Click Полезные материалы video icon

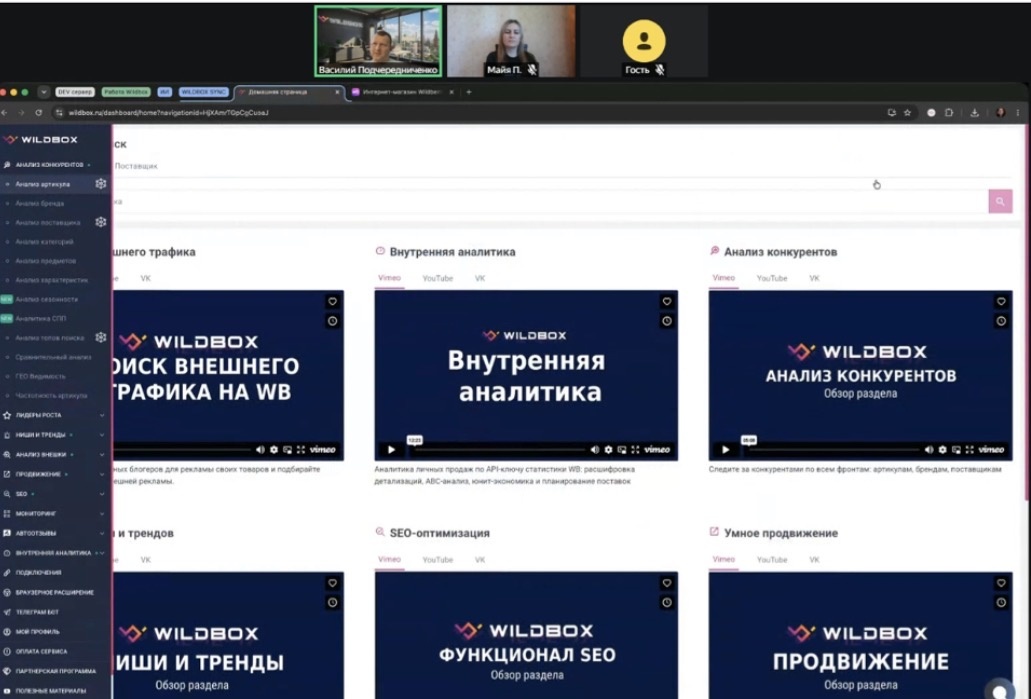pos(7,691)
